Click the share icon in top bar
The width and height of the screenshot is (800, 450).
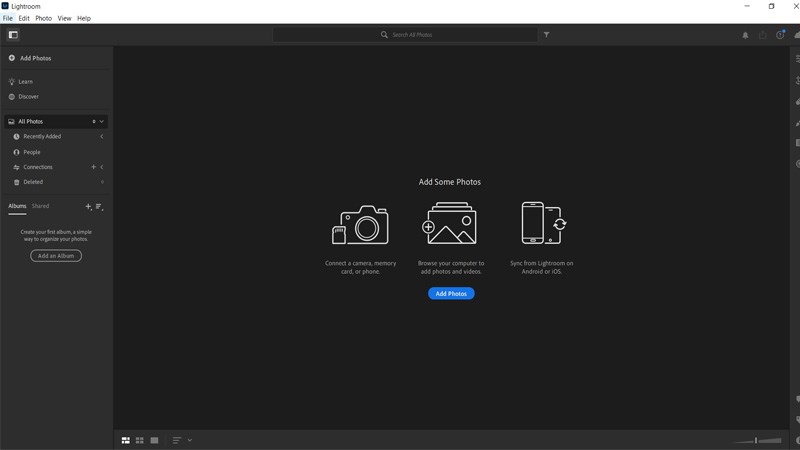[x=762, y=35]
